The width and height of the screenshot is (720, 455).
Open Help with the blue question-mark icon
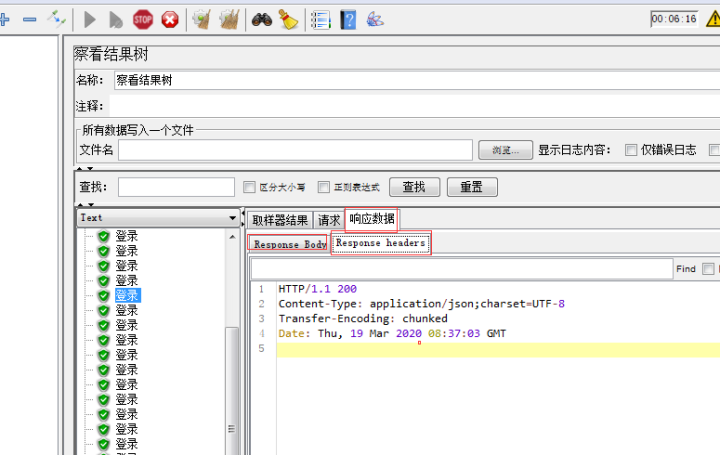click(x=348, y=20)
